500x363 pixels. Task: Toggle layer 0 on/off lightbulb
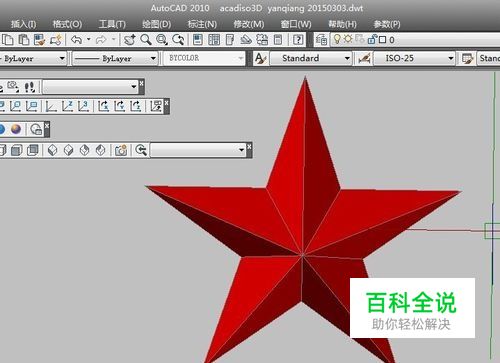coord(337,39)
